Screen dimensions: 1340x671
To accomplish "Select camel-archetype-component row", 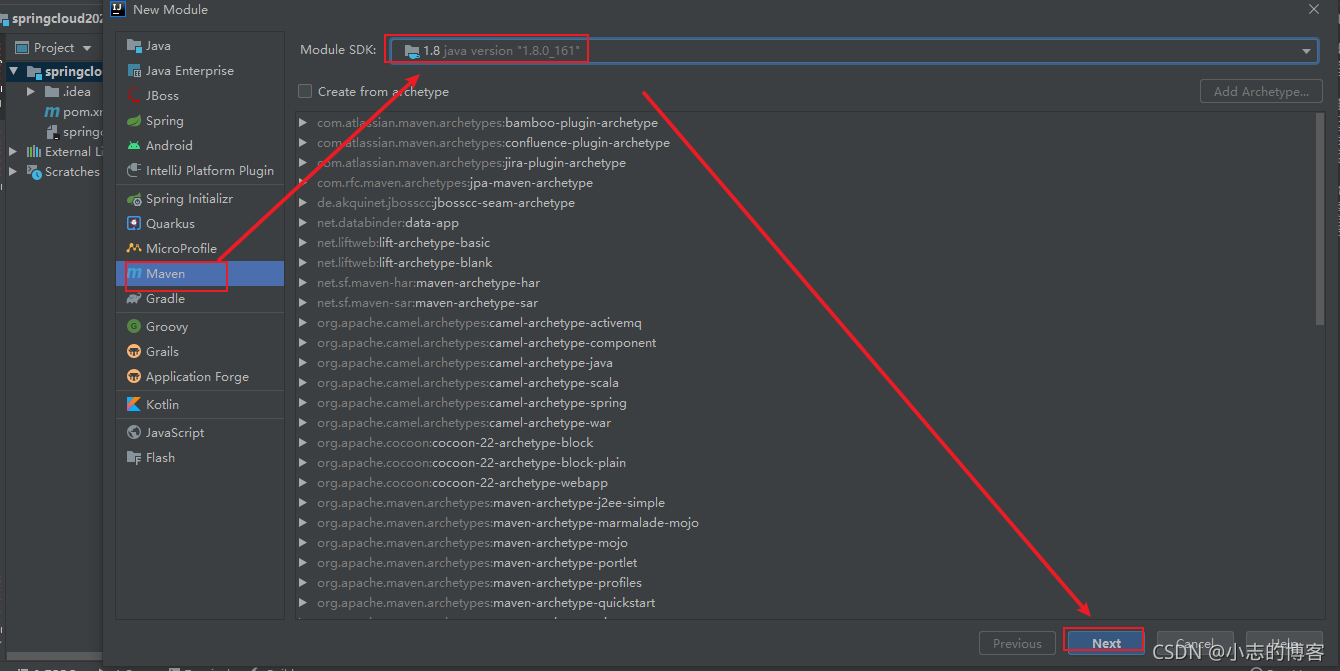I will (x=806, y=343).
